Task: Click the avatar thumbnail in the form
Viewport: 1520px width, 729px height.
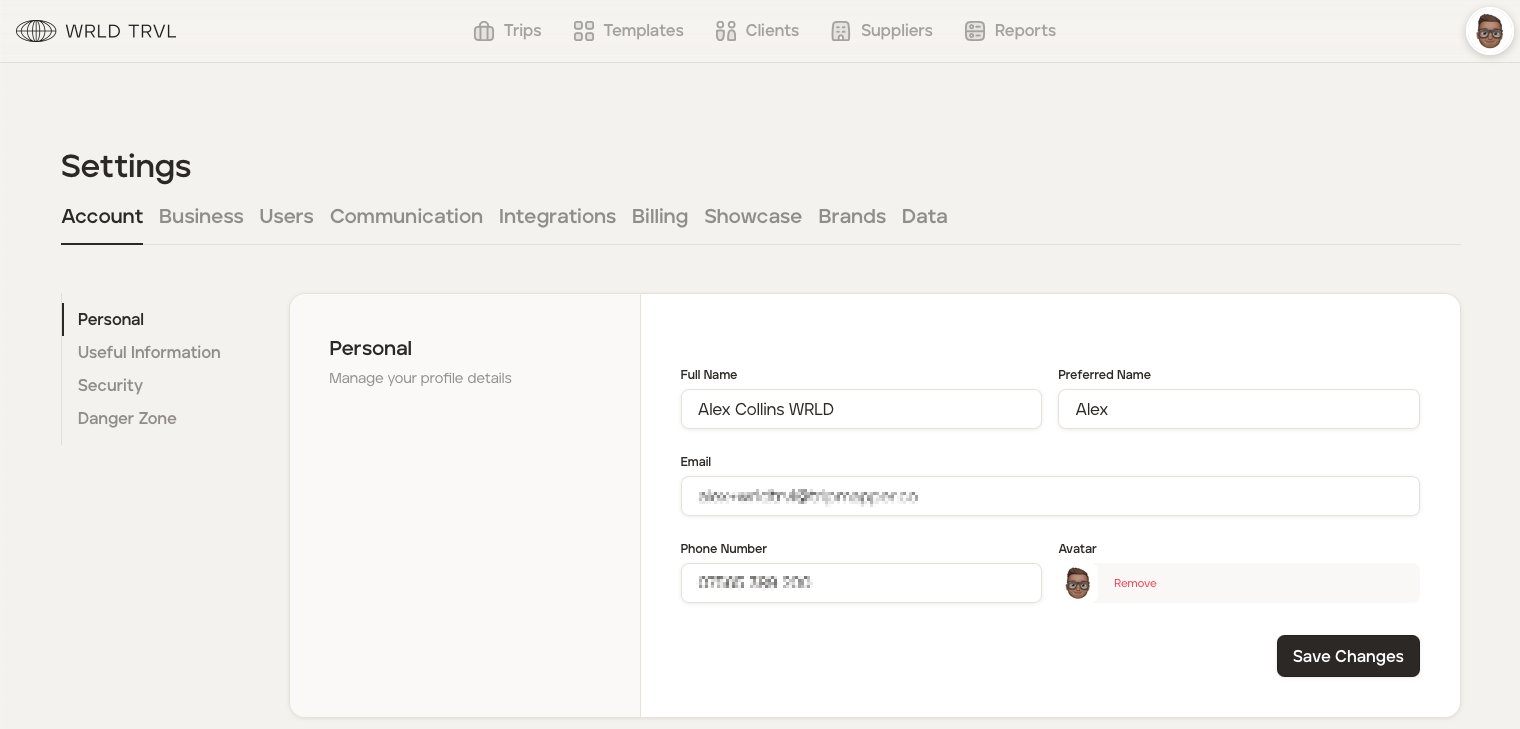Action: pyautogui.click(x=1077, y=583)
